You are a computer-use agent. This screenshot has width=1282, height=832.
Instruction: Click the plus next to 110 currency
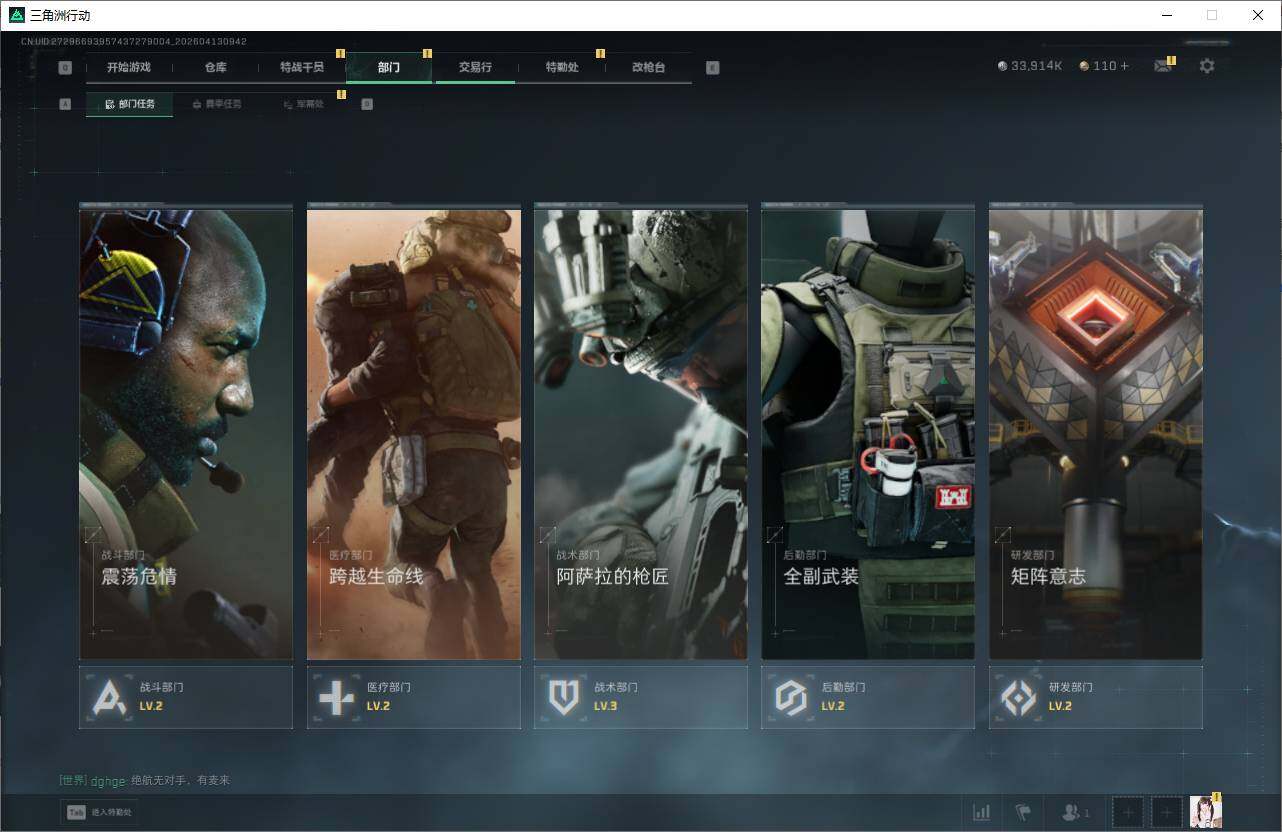pos(1124,66)
